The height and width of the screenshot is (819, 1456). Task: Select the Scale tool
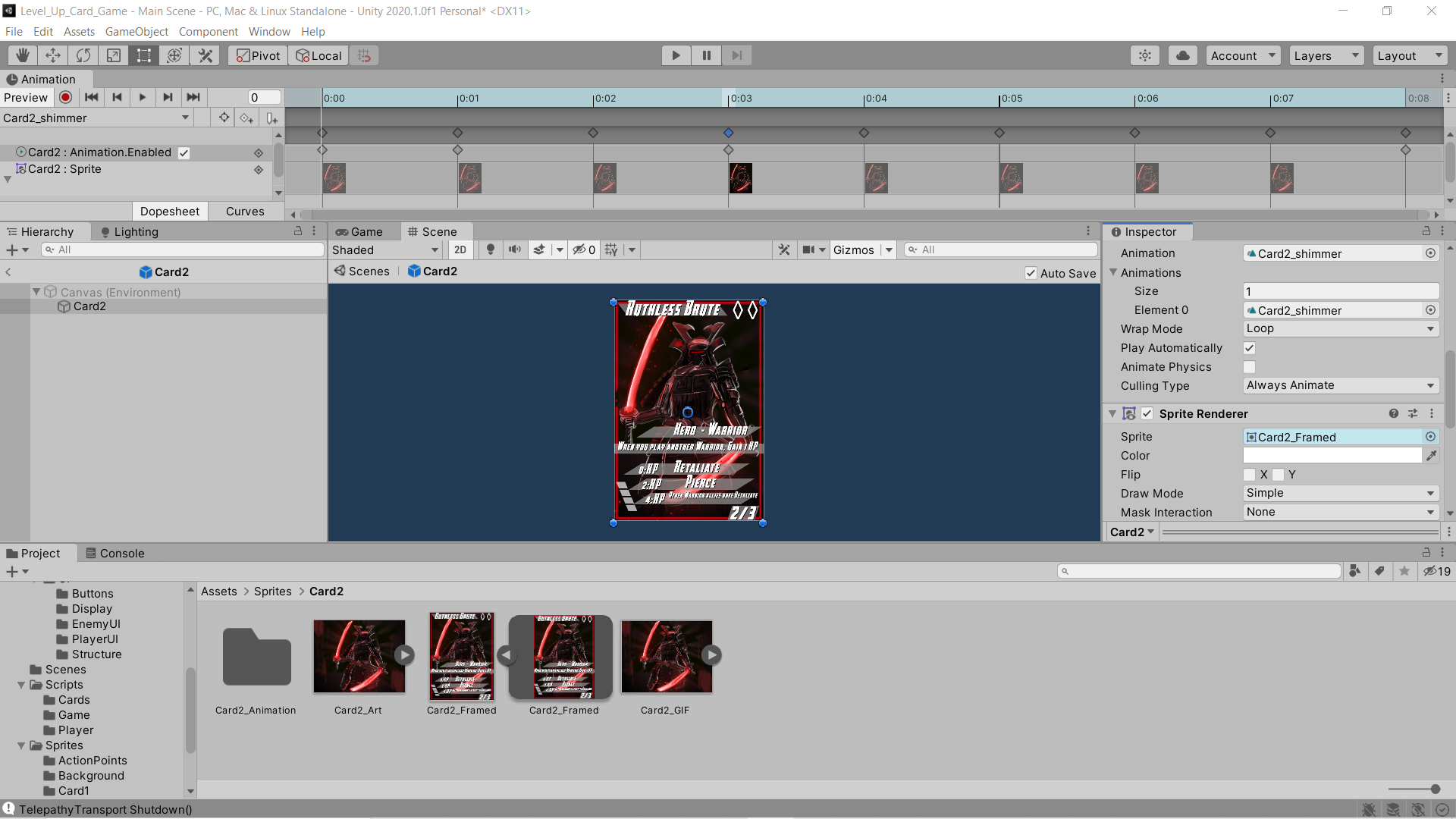tap(114, 55)
